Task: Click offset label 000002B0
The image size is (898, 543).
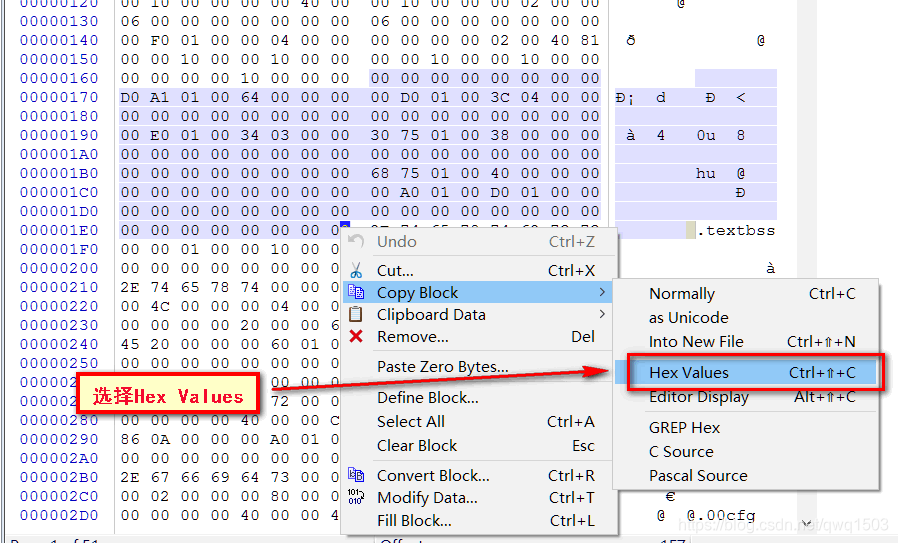Action: point(59,477)
